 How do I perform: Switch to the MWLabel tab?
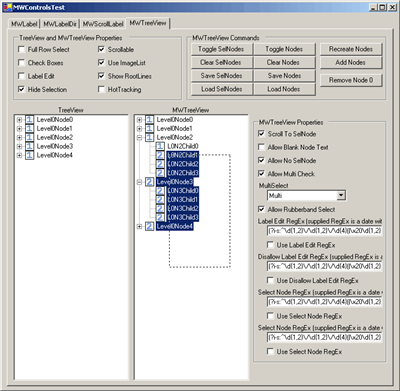click(24, 24)
